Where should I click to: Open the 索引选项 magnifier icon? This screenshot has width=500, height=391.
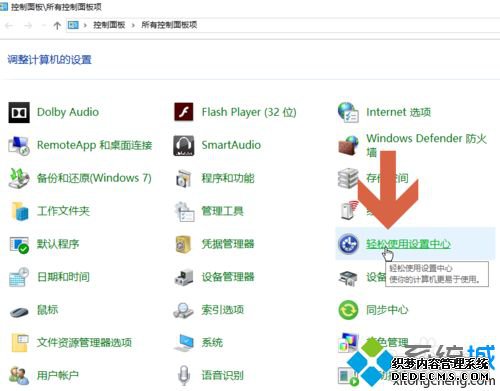coord(183,310)
